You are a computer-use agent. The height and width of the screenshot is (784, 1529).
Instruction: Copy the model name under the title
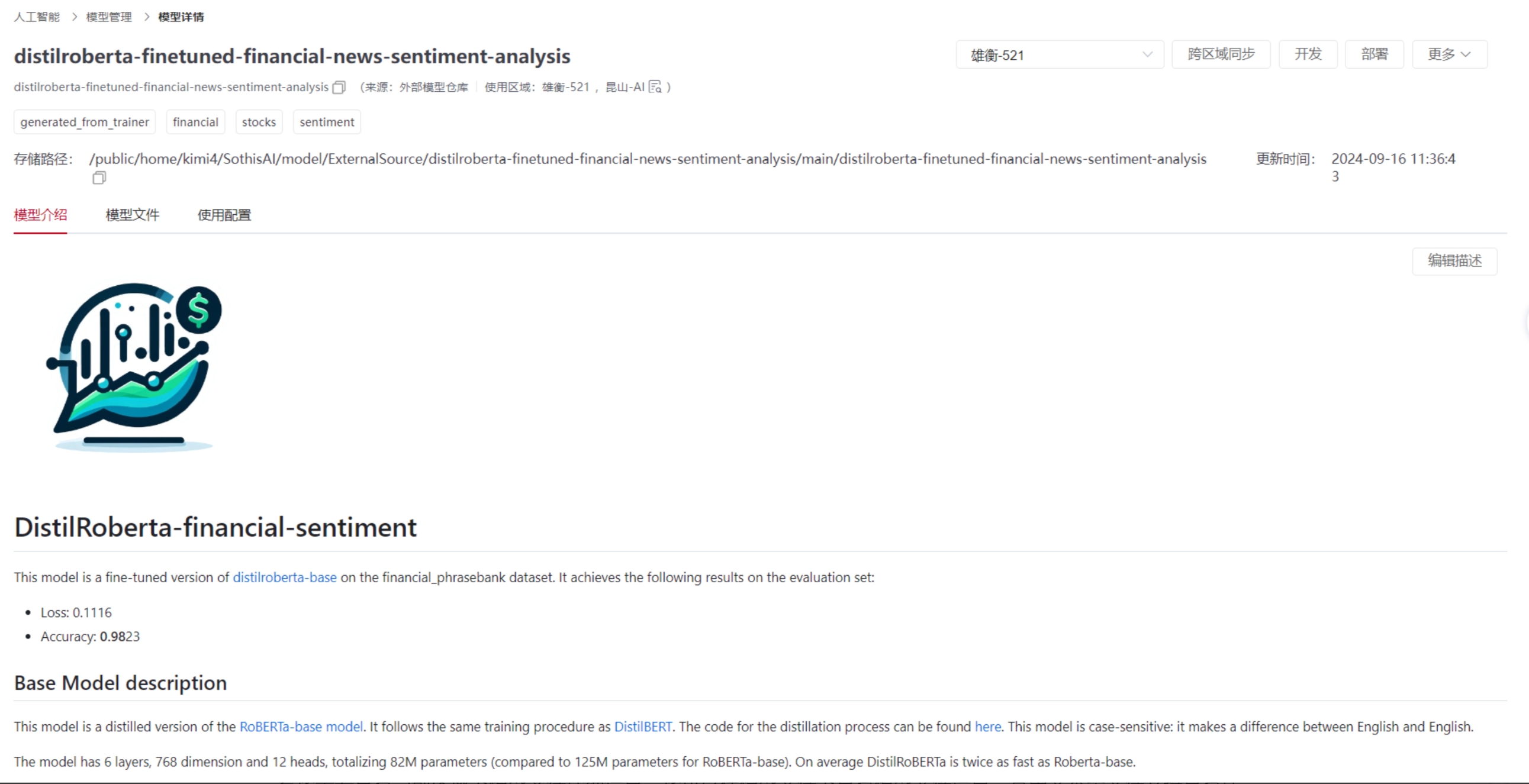pos(339,87)
